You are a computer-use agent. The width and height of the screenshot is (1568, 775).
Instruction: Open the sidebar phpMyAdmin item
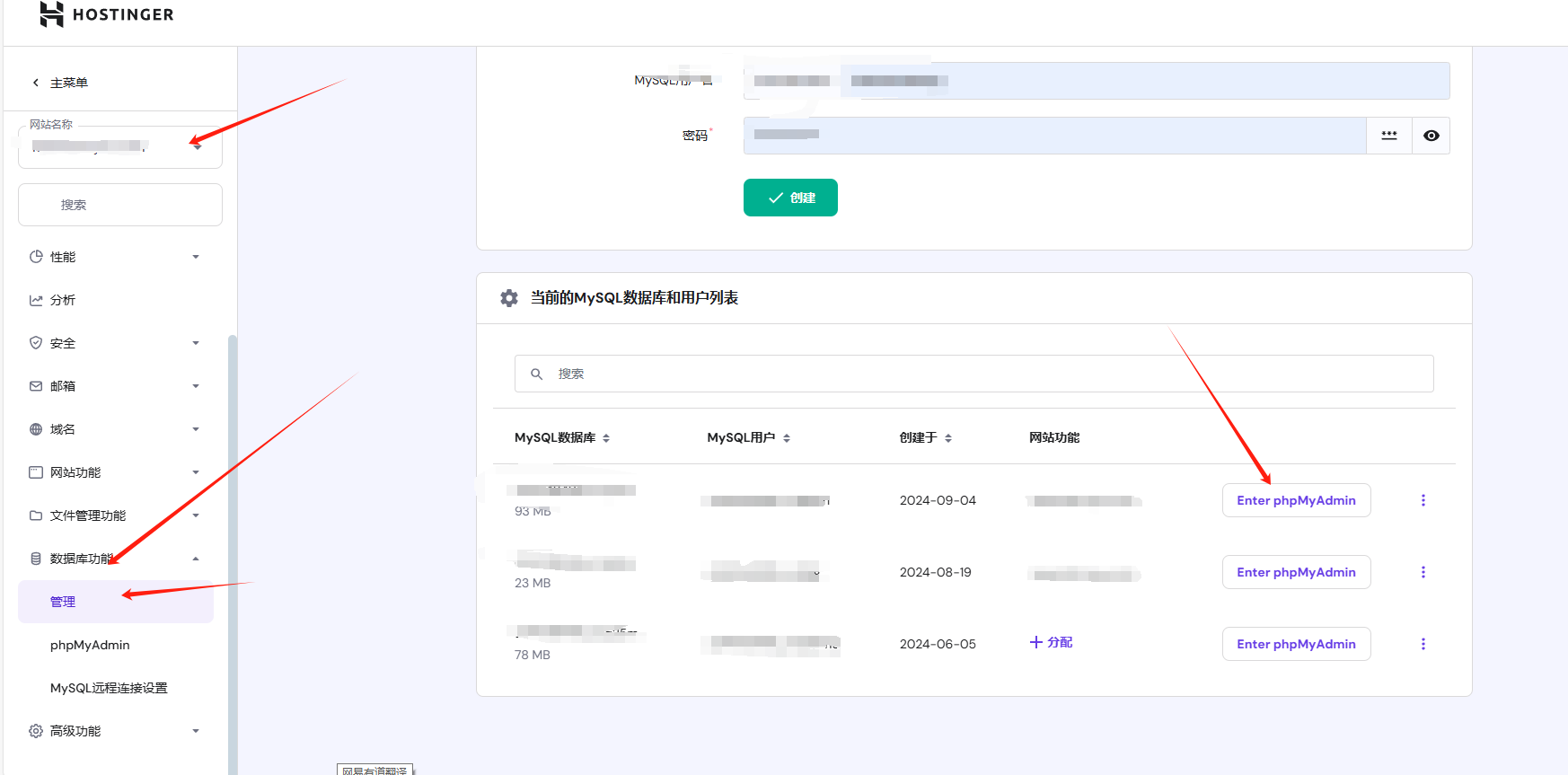(x=90, y=645)
